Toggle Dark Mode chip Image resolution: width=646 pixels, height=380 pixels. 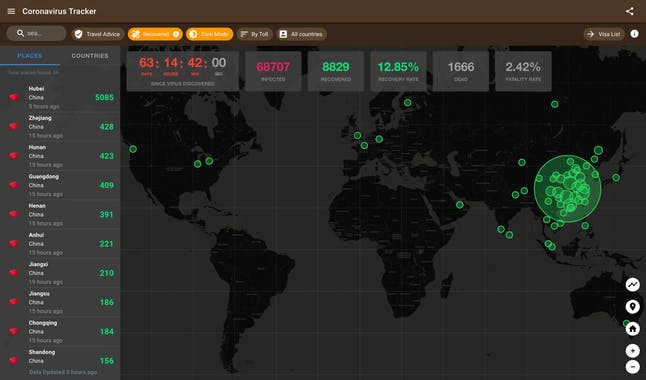(x=209, y=34)
